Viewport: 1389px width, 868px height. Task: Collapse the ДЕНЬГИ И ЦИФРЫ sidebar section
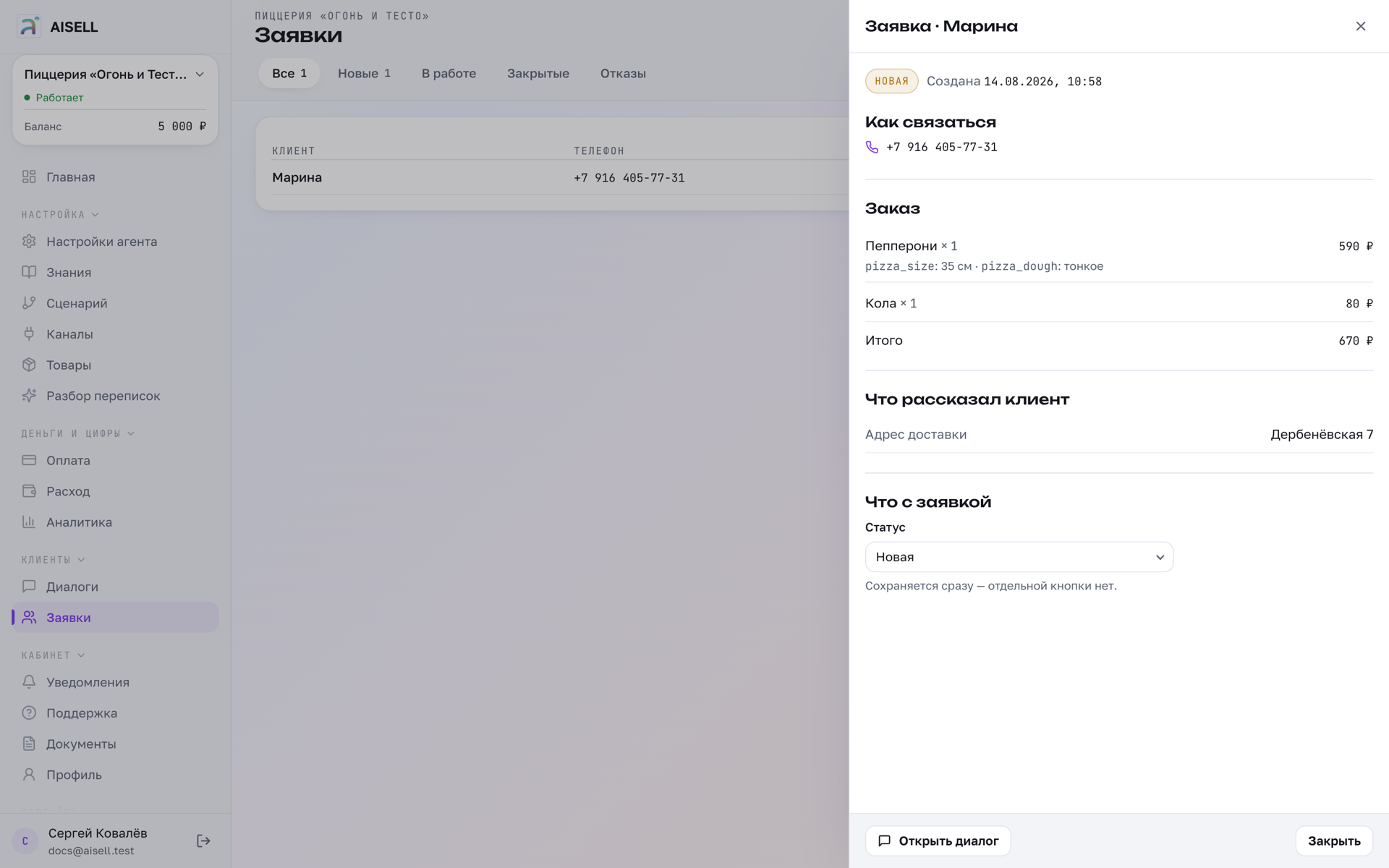click(78, 434)
